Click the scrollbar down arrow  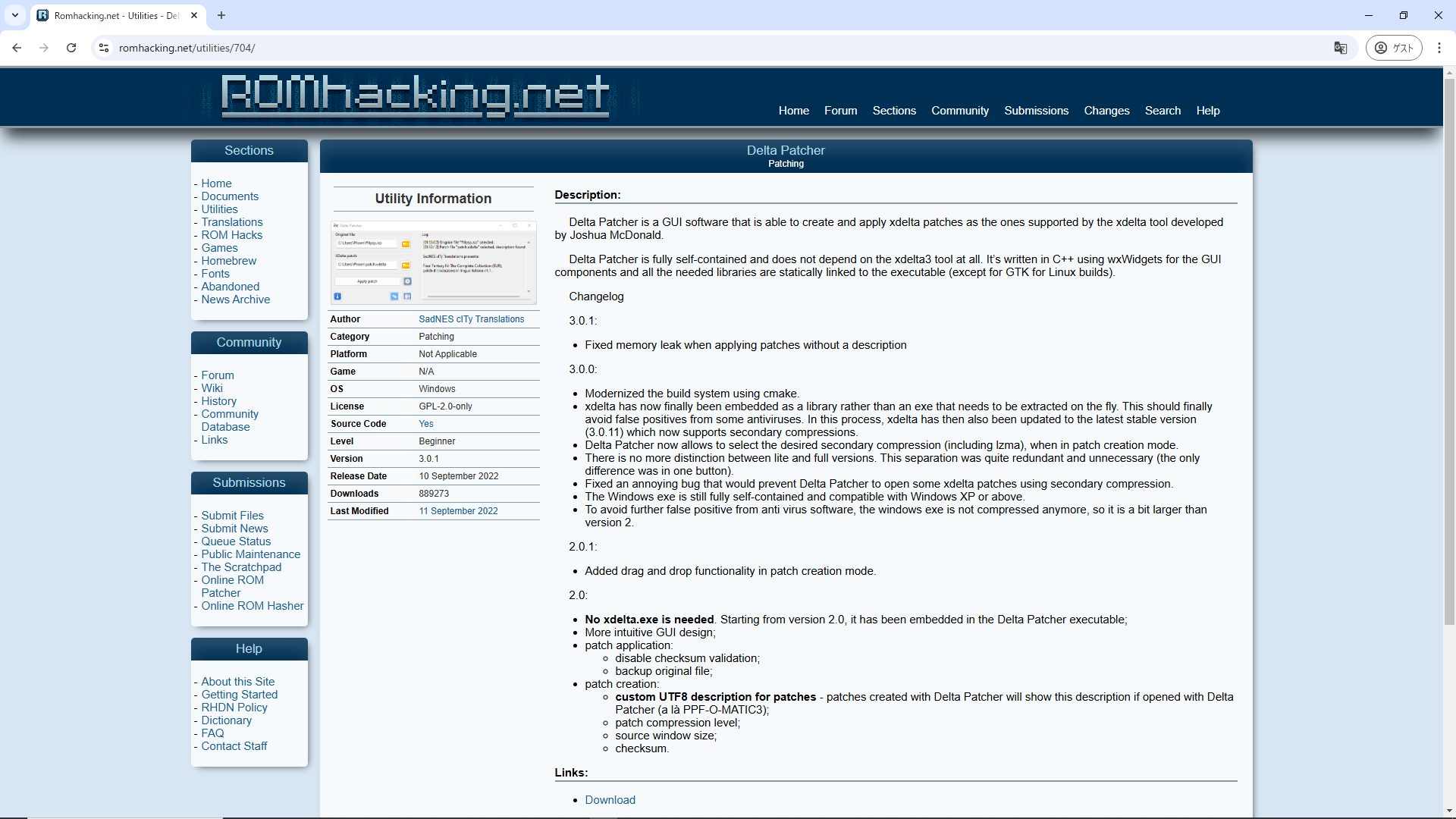tap(1449, 811)
